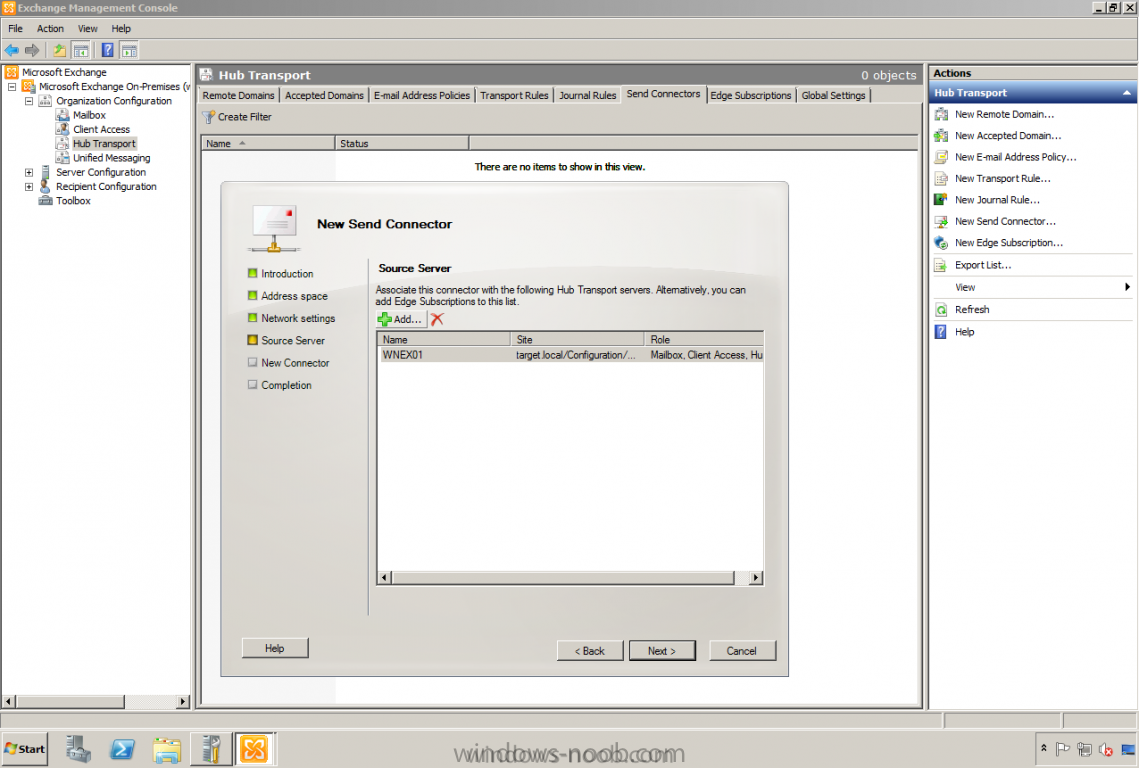Switch to the Accepted Domains tab
1139x768 pixels.
point(324,95)
